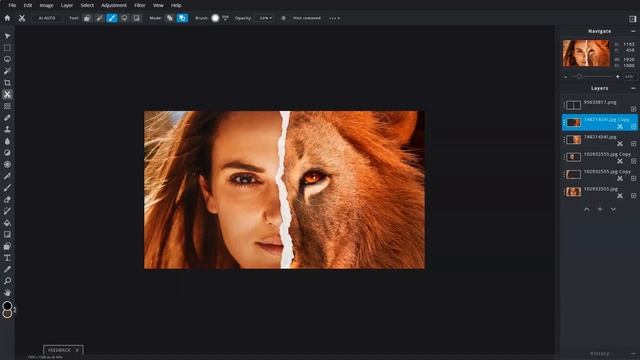Image resolution: width=640 pixels, height=360 pixels.
Task: Select the Fill paint bucket tool
Action: point(7,223)
